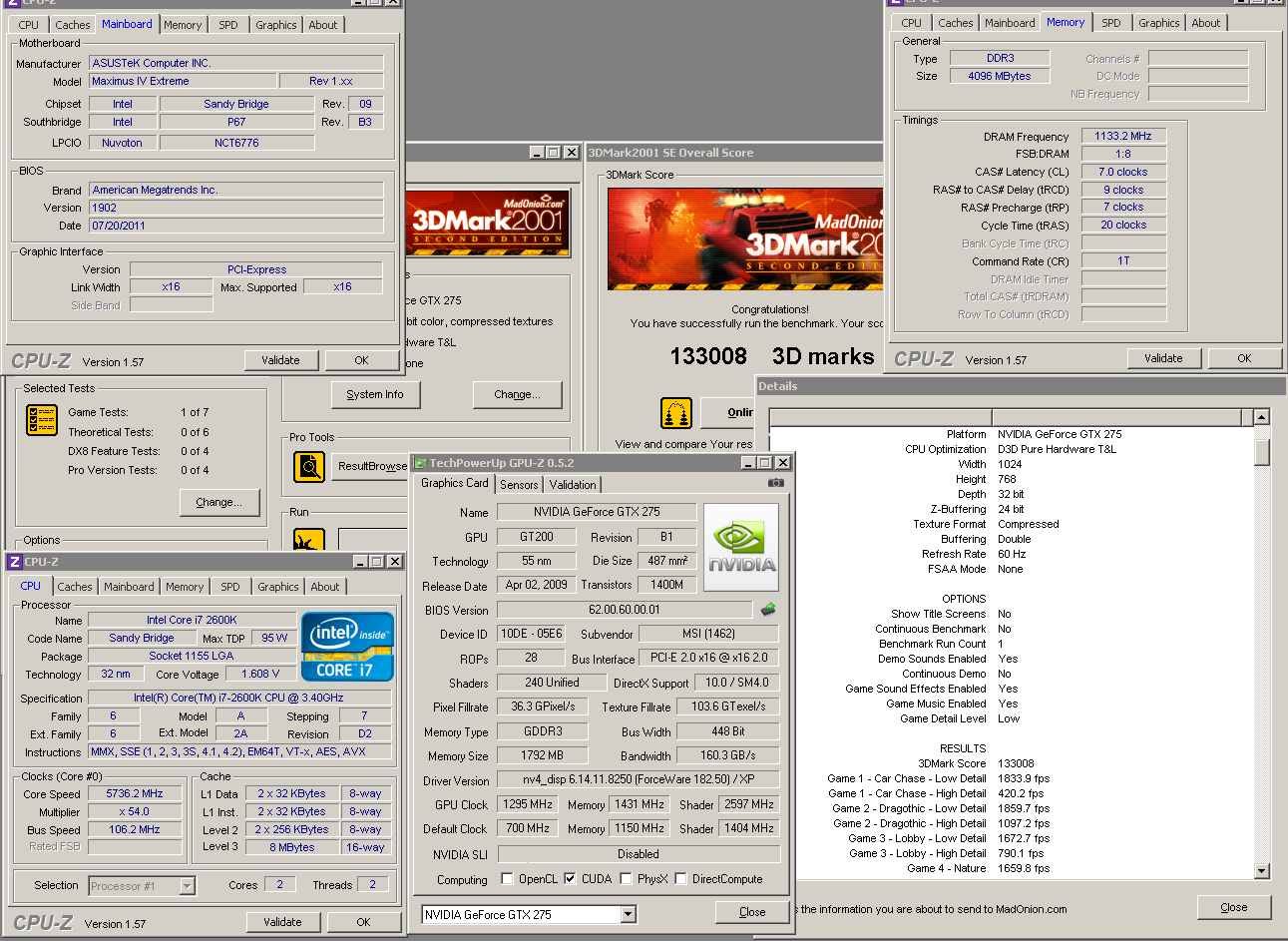This screenshot has width=1288, height=941.
Task: Switch to Sensors tab in GPU-Z
Action: (519, 485)
